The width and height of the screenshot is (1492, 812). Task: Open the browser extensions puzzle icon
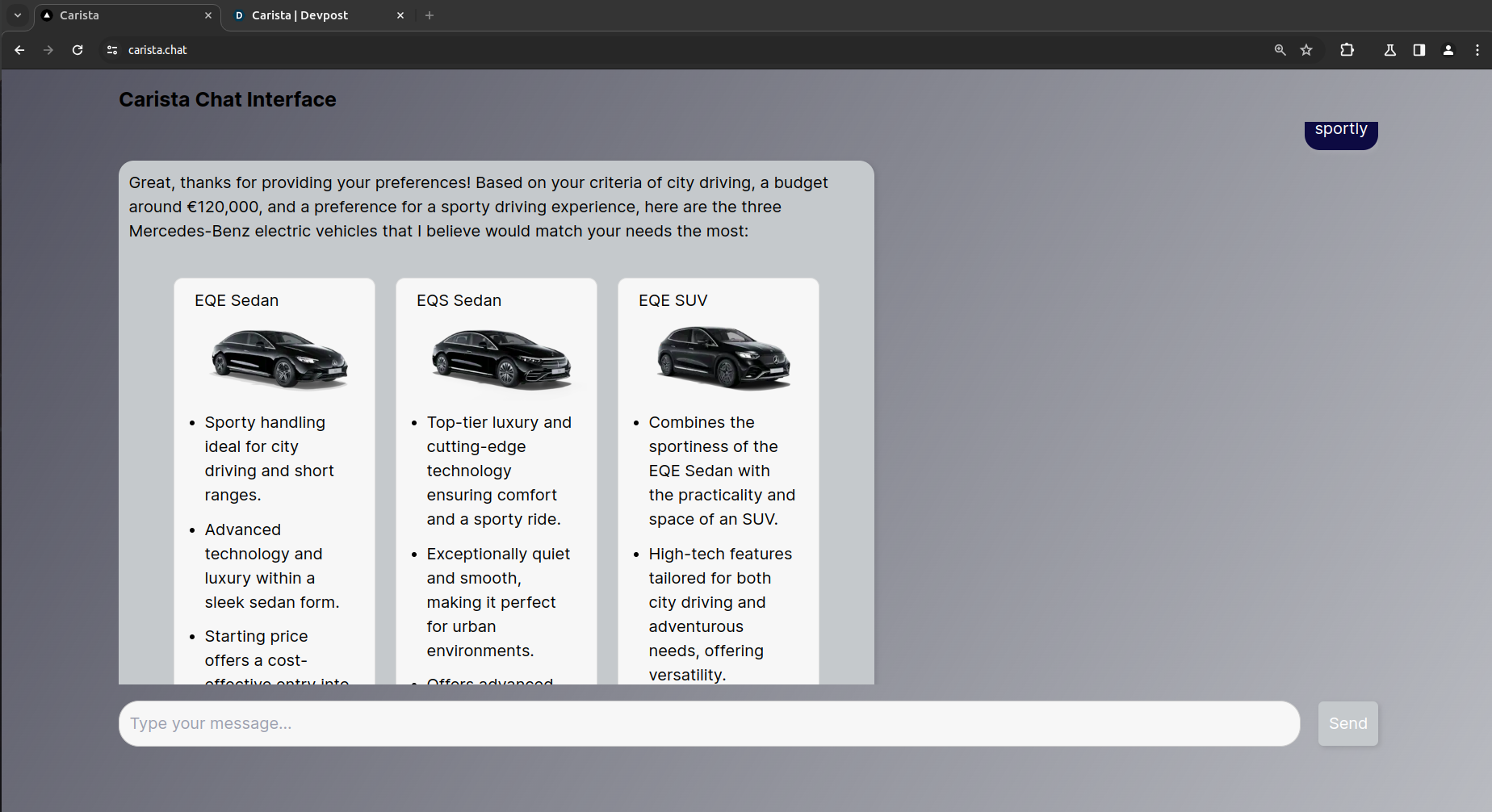[1347, 50]
